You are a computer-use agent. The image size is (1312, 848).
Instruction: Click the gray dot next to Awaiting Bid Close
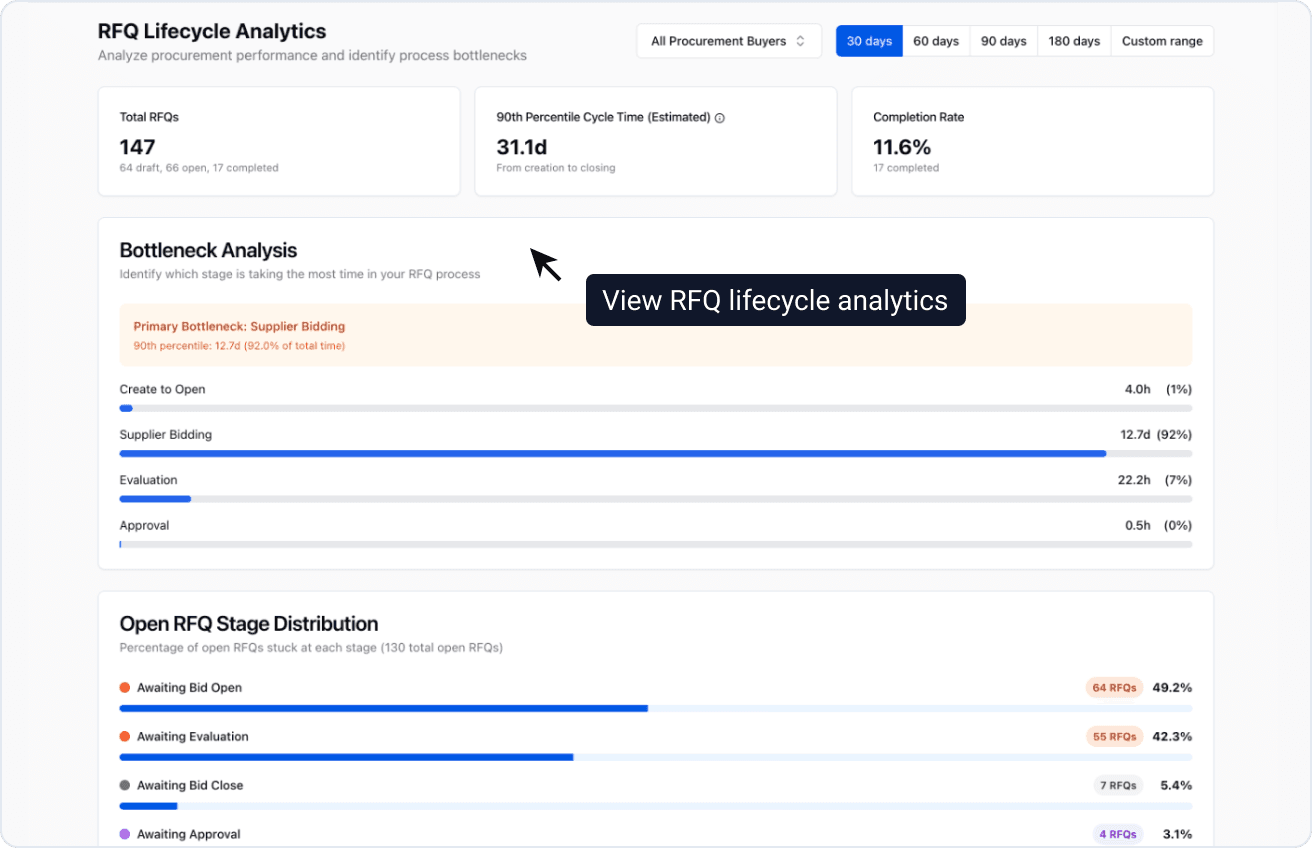pyautogui.click(x=124, y=785)
